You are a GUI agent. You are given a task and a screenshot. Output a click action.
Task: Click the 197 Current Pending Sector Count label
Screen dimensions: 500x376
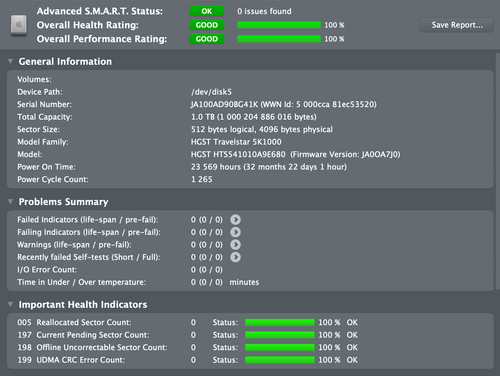tap(83, 335)
